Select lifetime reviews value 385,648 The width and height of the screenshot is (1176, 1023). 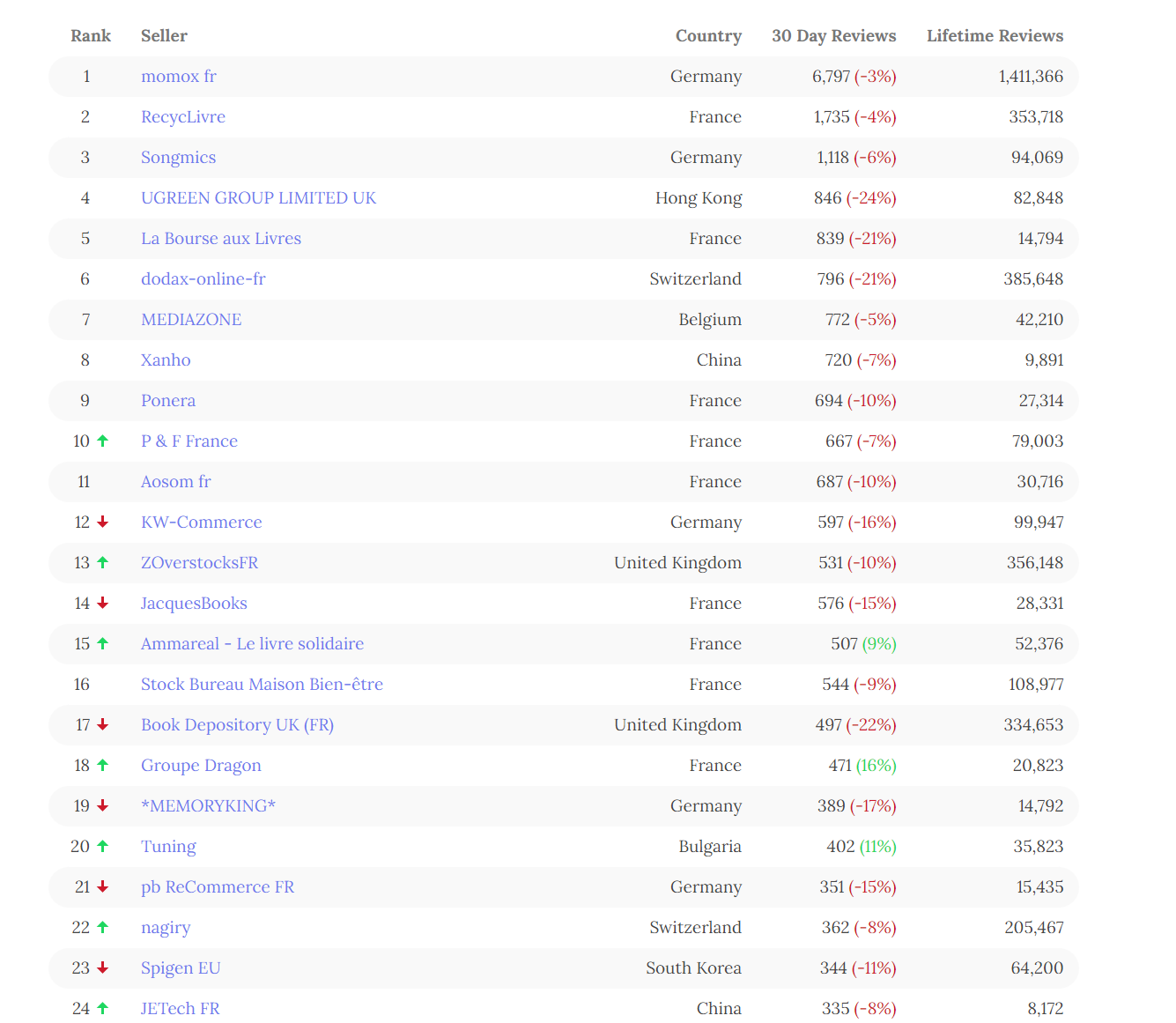[1033, 279]
